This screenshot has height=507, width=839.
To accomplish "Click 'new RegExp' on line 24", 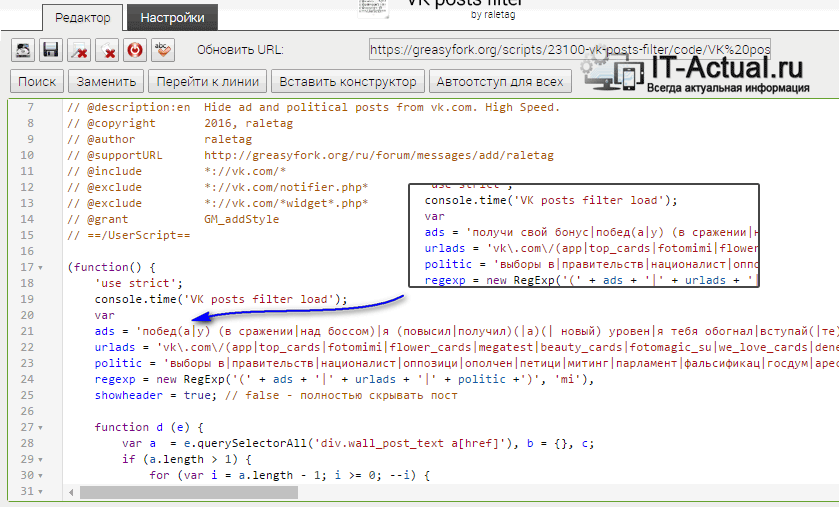I will point(190,379).
